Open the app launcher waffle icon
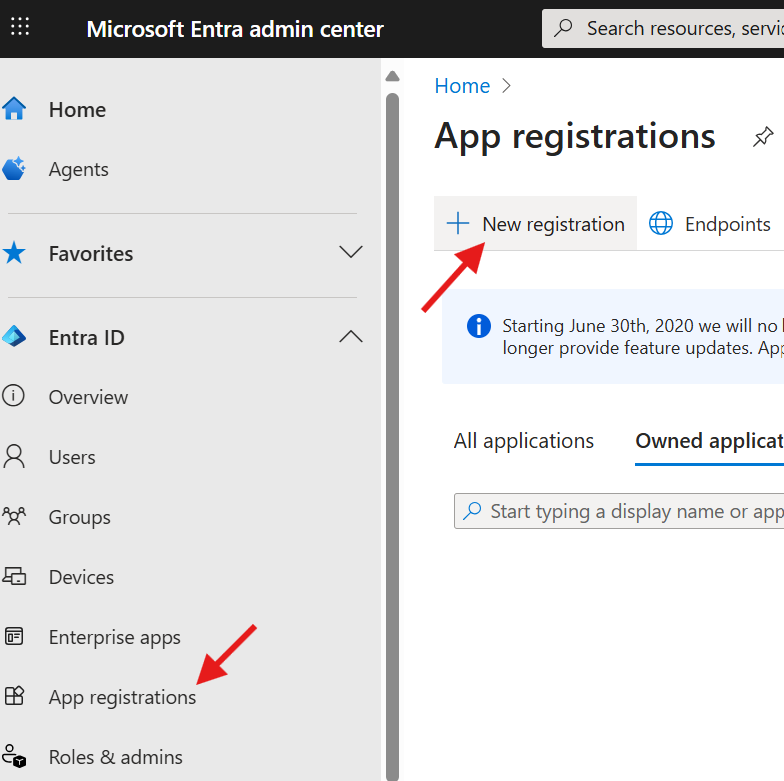784x781 pixels. click(x=20, y=28)
